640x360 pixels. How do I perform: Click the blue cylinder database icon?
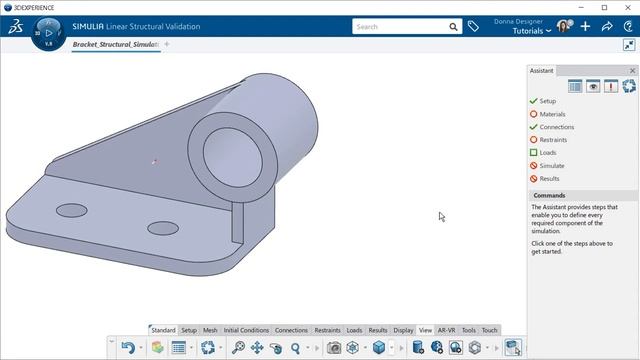point(418,347)
